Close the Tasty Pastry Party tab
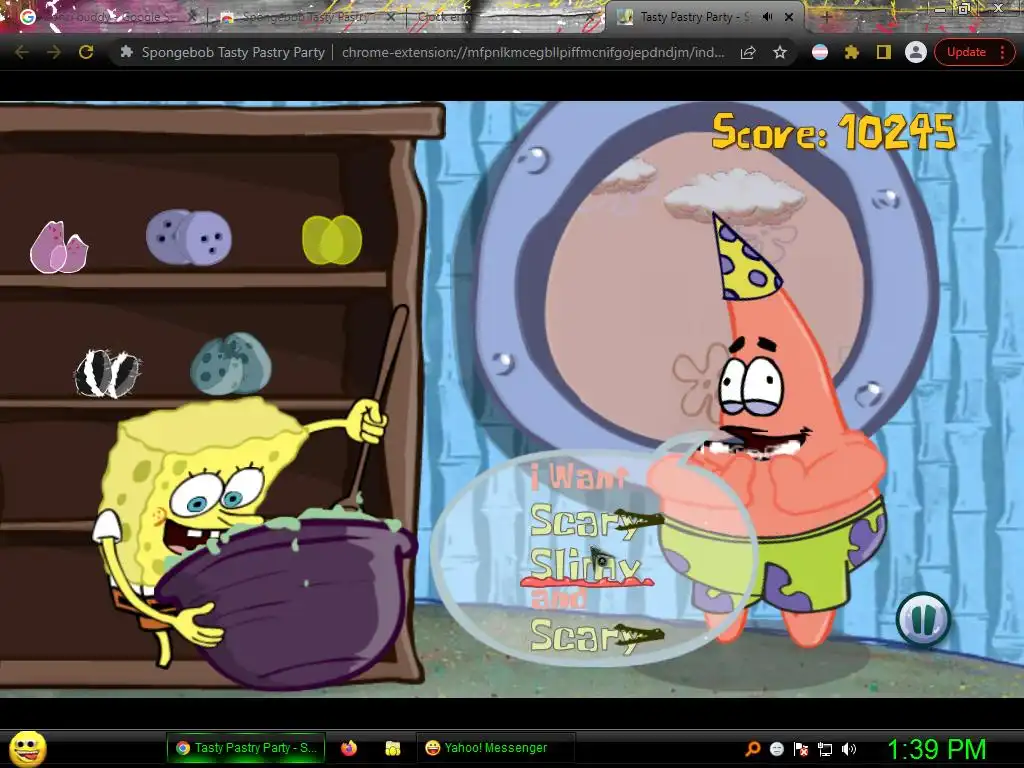Screen dimensions: 1024x768 (x=789, y=18)
